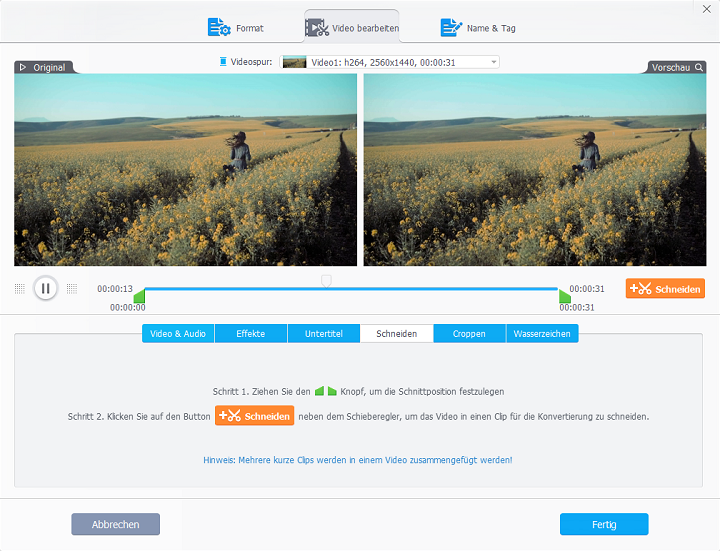Screen dimensions: 720x551
Task: Click the total duration label after timeline
Action: pyautogui.click(x=587, y=289)
